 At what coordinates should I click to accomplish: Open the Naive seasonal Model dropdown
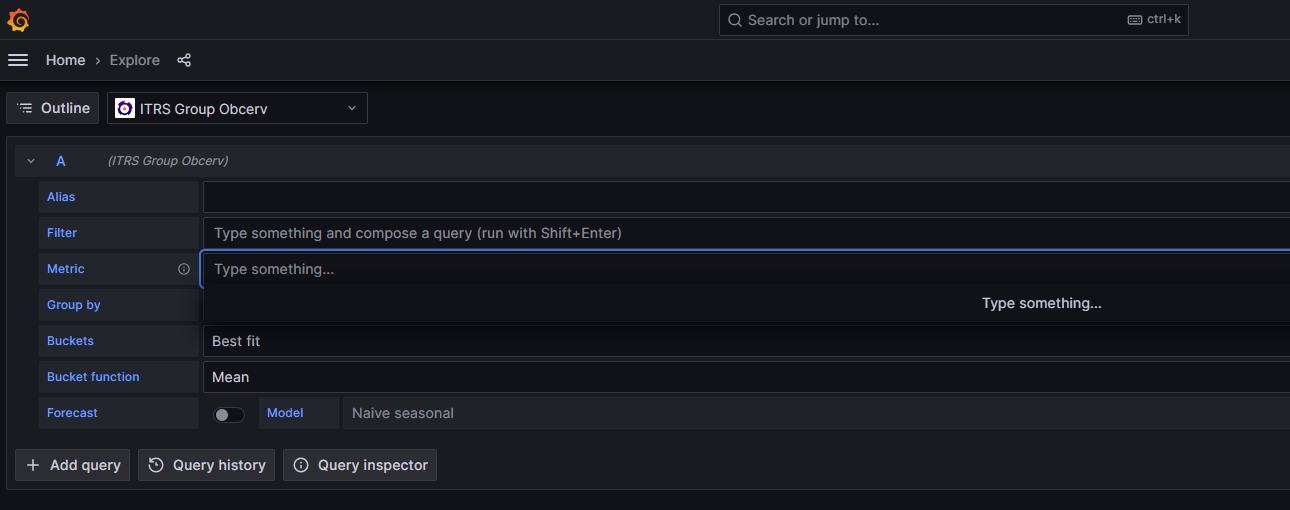(x=816, y=413)
